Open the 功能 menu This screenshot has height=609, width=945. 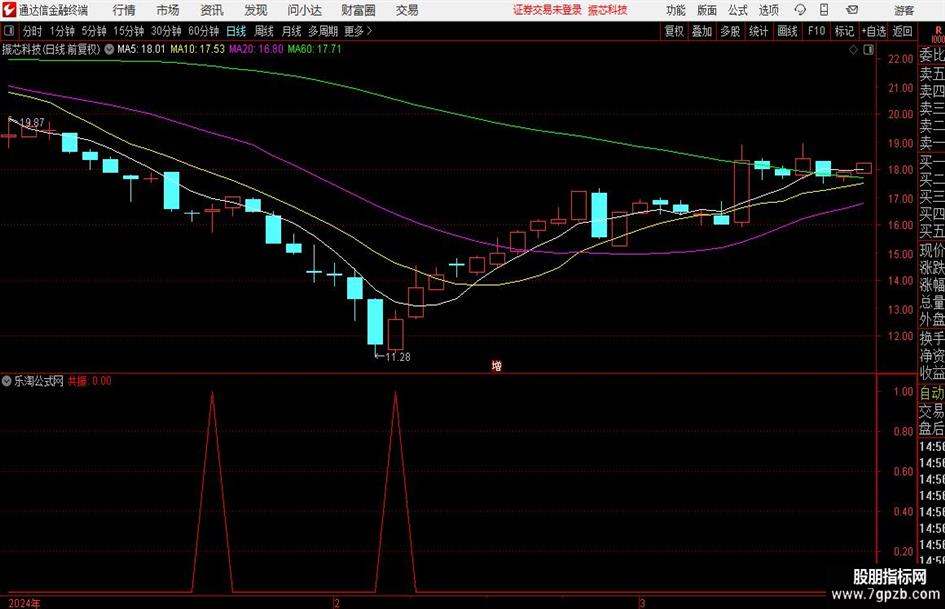coord(676,10)
